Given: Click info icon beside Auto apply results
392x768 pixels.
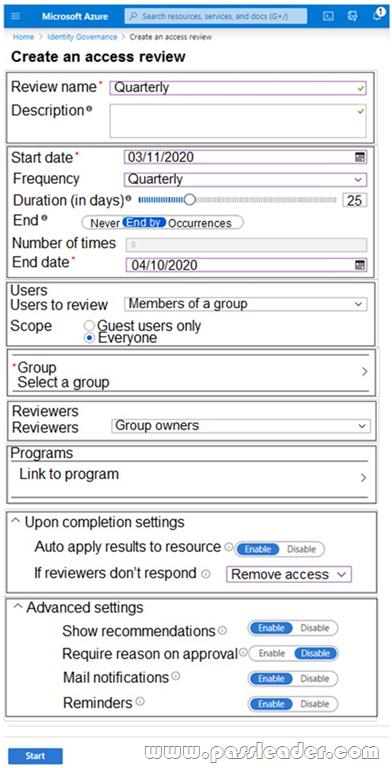Looking at the screenshot, I should 228,547.
